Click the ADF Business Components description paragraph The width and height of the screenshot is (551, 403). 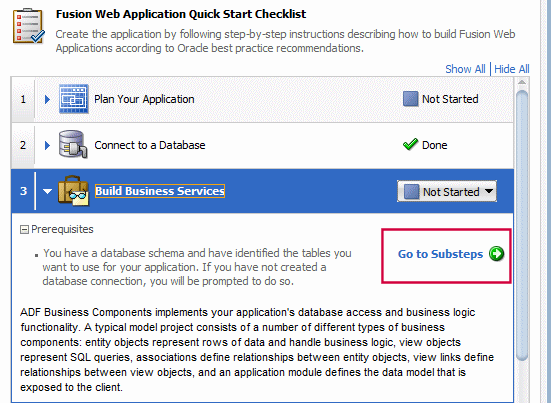coord(257,350)
